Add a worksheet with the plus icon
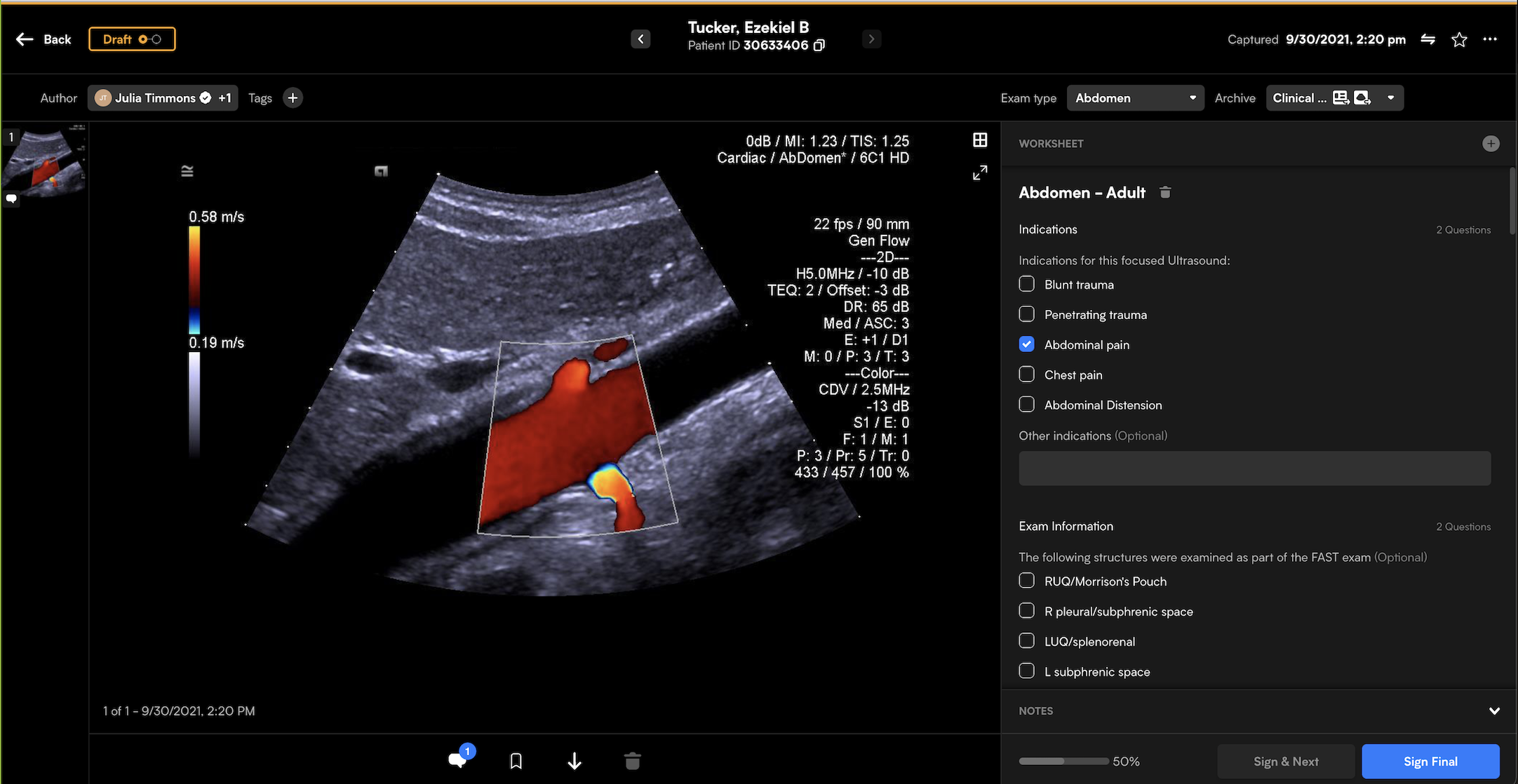Image resolution: width=1518 pixels, height=784 pixels. coord(1491,144)
